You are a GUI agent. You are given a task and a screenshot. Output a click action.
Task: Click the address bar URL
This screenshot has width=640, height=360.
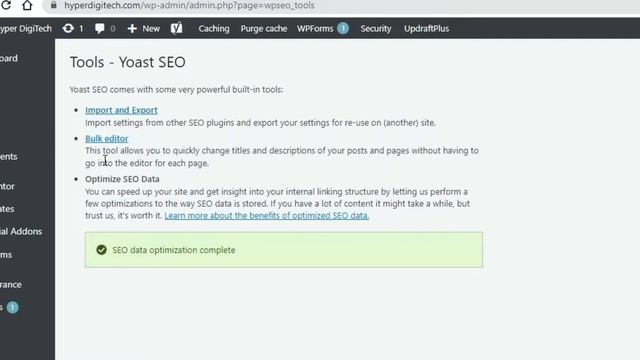coord(189,5)
